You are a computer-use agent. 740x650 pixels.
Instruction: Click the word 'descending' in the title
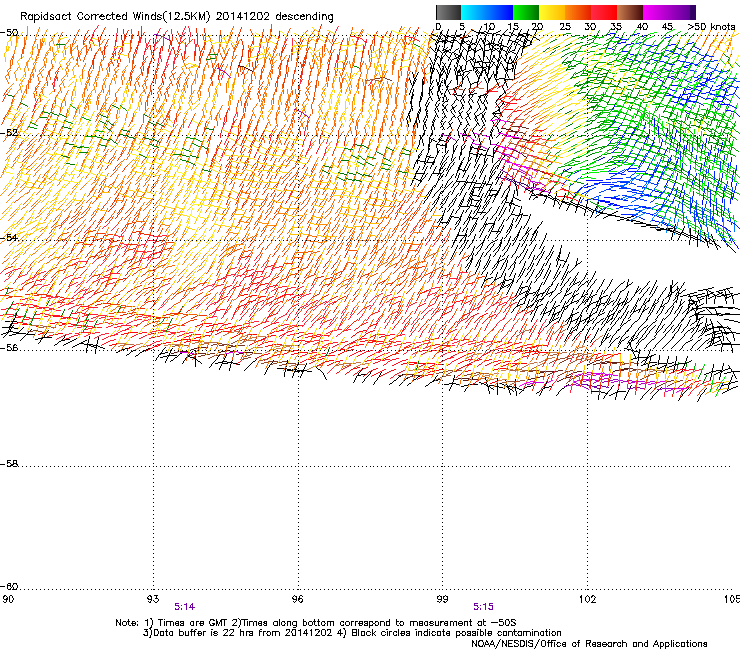(x=304, y=17)
